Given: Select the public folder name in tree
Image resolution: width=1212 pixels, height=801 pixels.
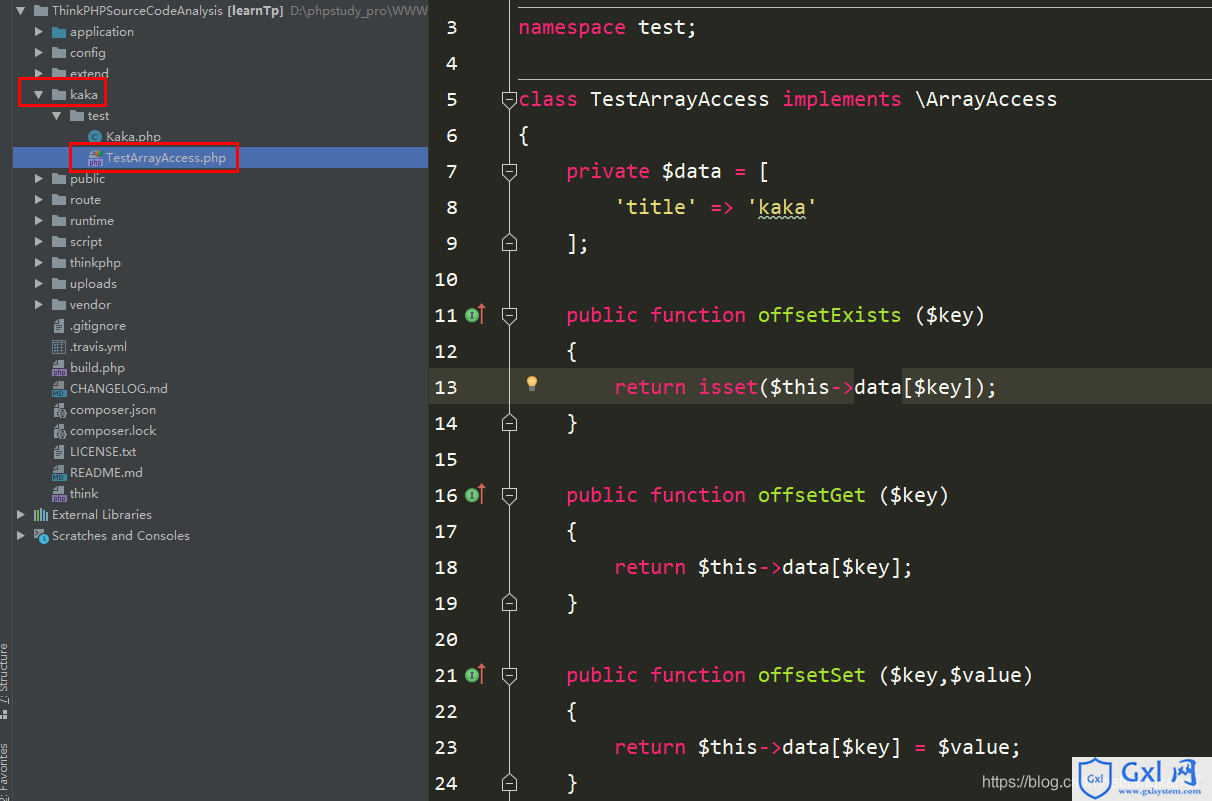Looking at the screenshot, I should coord(87,179).
